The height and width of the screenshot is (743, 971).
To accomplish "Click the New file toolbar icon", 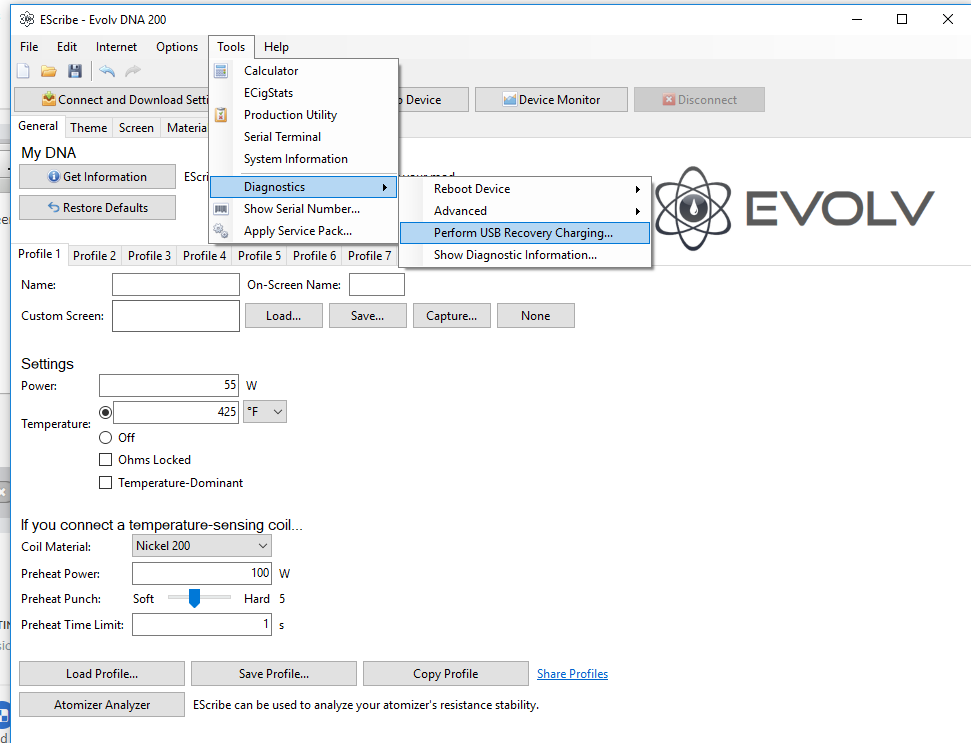I will 23,71.
